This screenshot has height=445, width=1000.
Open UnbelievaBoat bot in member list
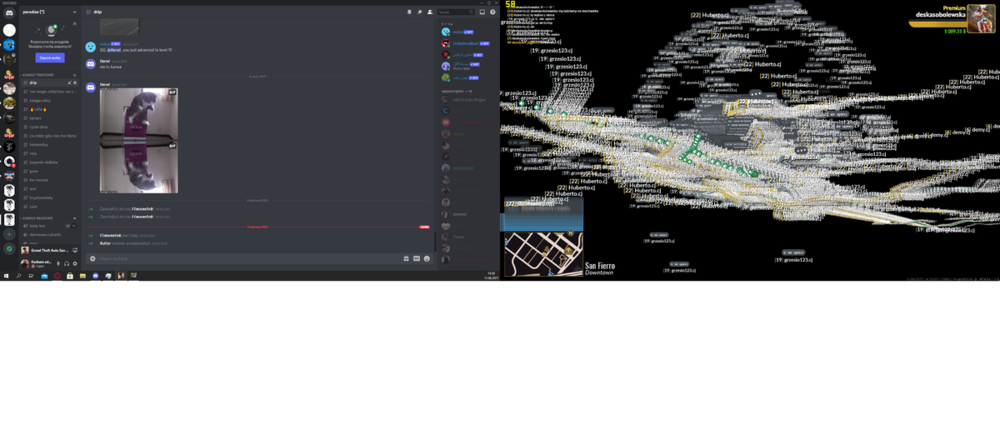point(466,43)
